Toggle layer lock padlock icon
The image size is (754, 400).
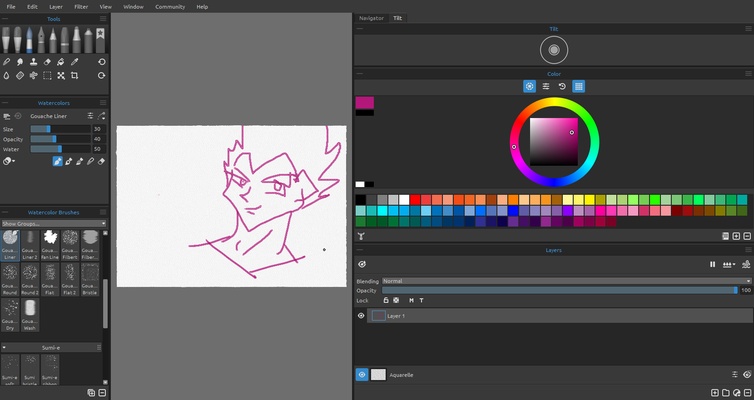click(386, 300)
